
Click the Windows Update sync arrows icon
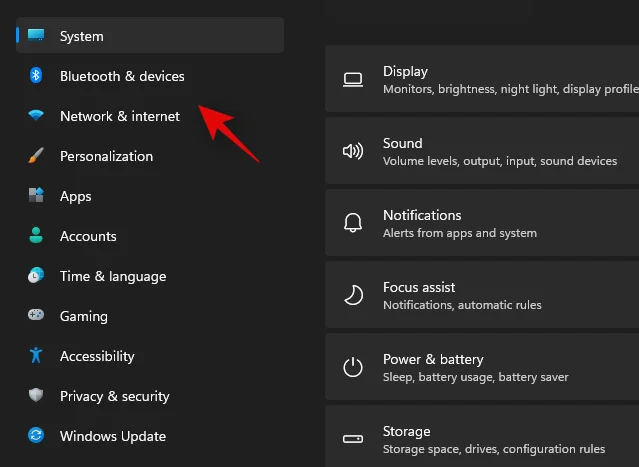(x=36, y=436)
